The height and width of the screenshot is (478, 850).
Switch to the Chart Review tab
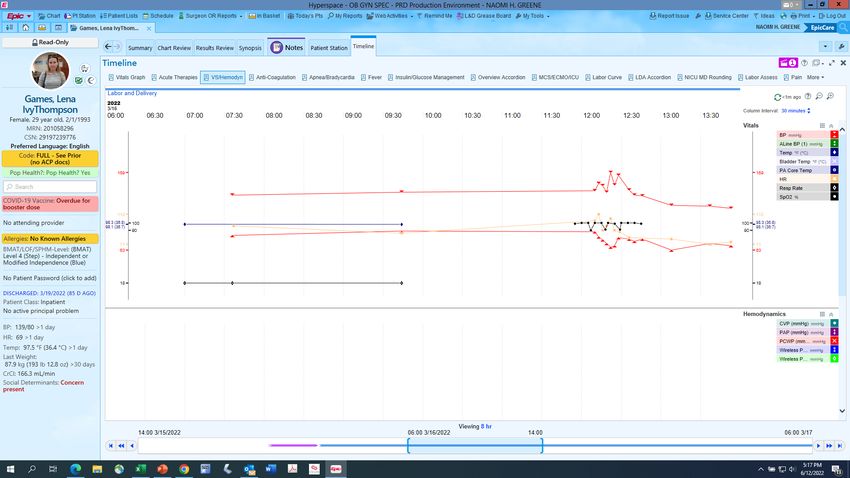(174, 48)
